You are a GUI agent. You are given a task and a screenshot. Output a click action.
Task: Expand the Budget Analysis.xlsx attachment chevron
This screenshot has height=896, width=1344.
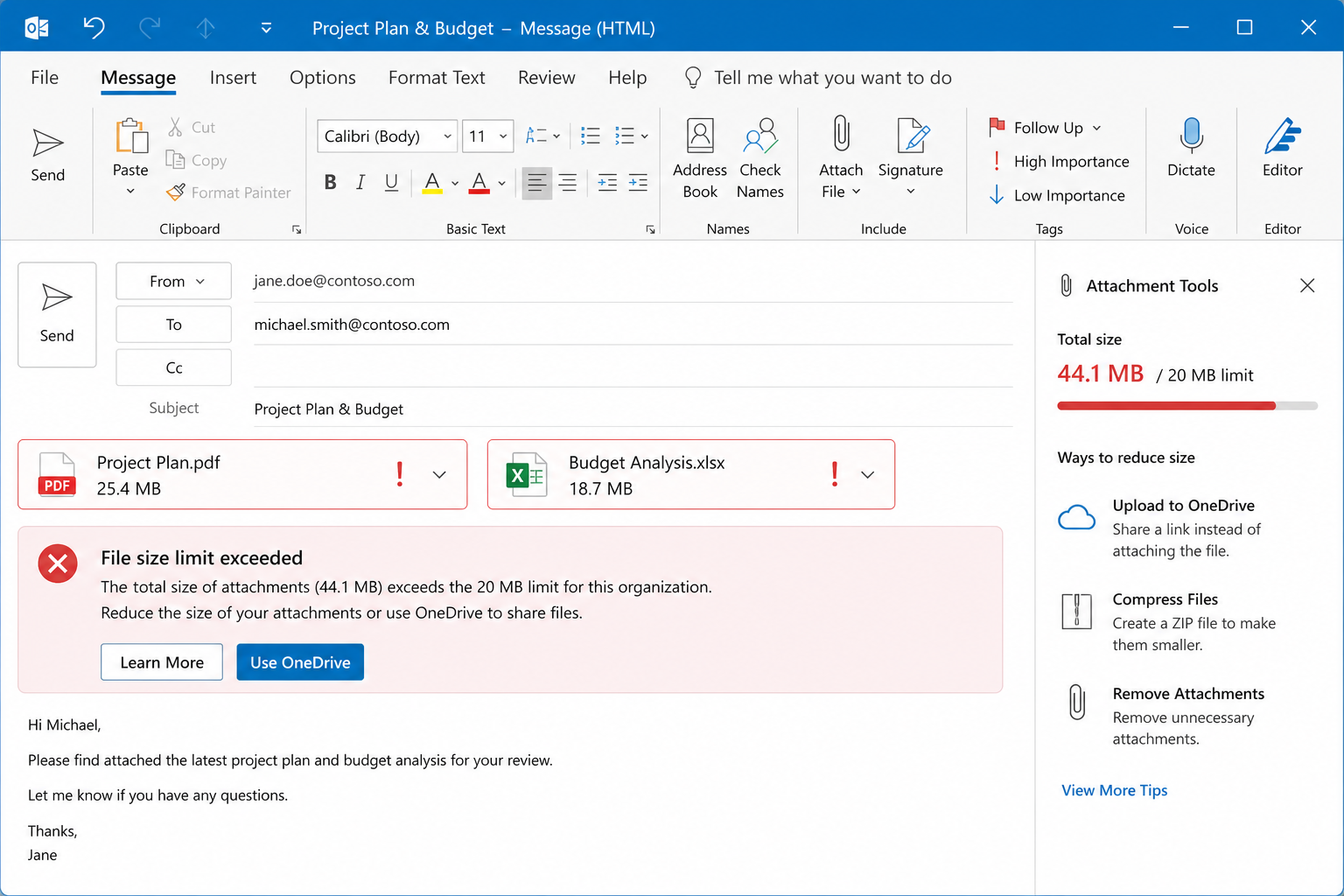pyautogui.click(x=868, y=474)
